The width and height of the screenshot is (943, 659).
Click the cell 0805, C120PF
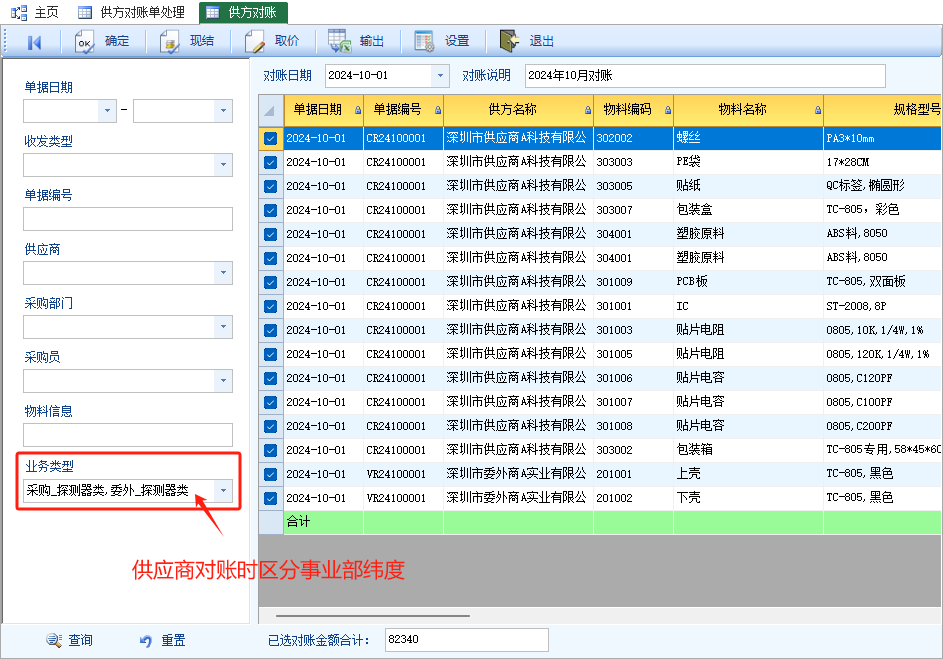tap(882, 378)
